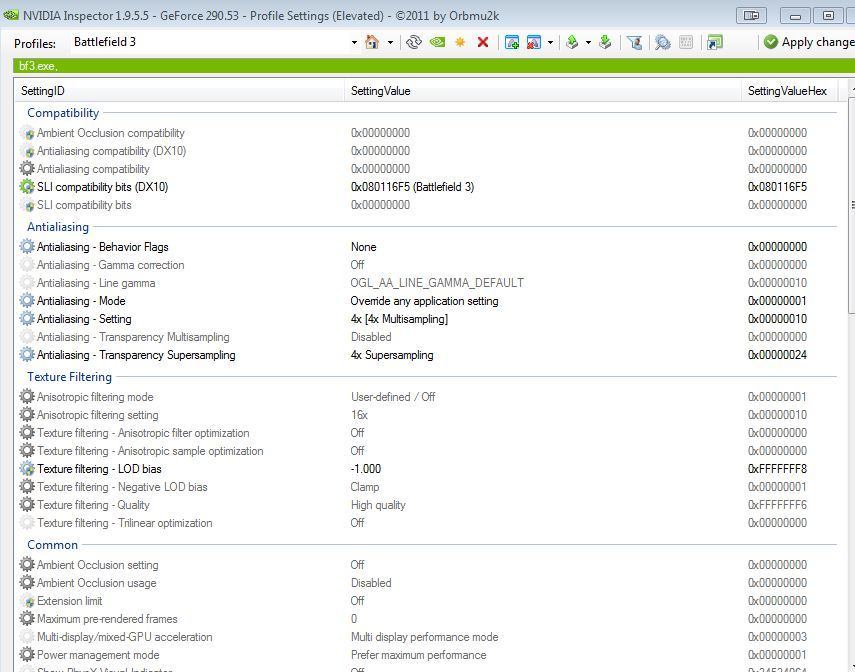Add application to profile icon
855x672 pixels.
point(511,42)
